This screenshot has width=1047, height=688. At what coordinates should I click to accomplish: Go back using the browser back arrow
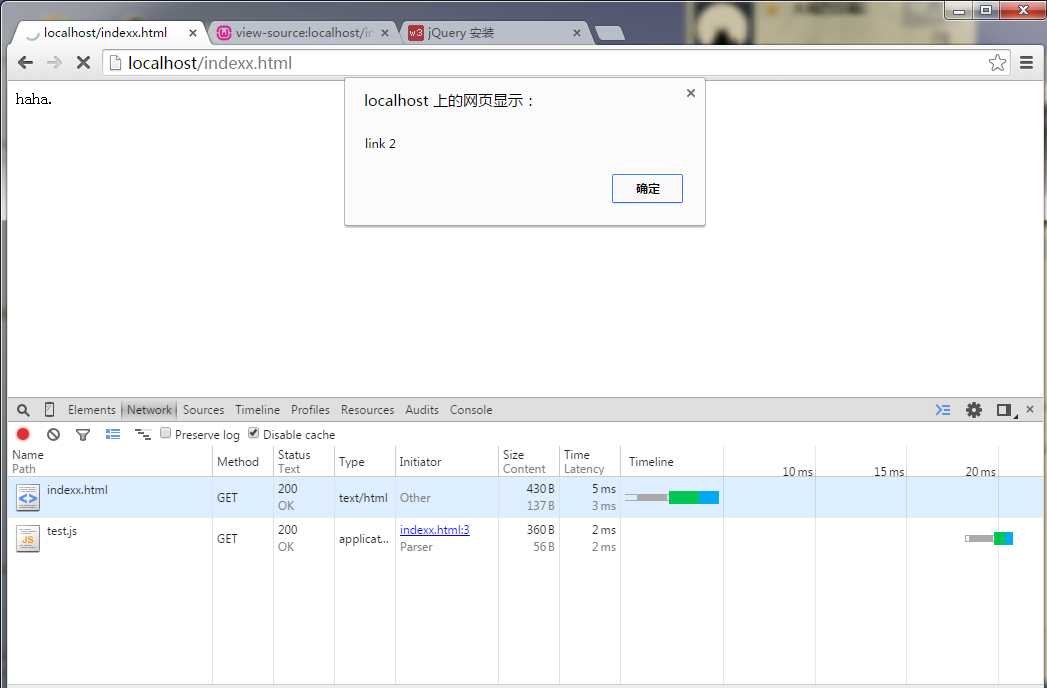click(25, 63)
